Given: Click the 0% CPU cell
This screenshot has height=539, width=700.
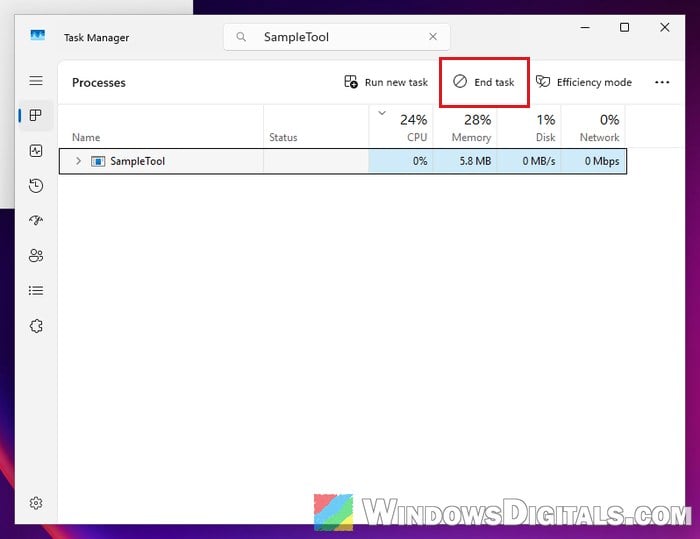Looking at the screenshot, I should pos(400,161).
